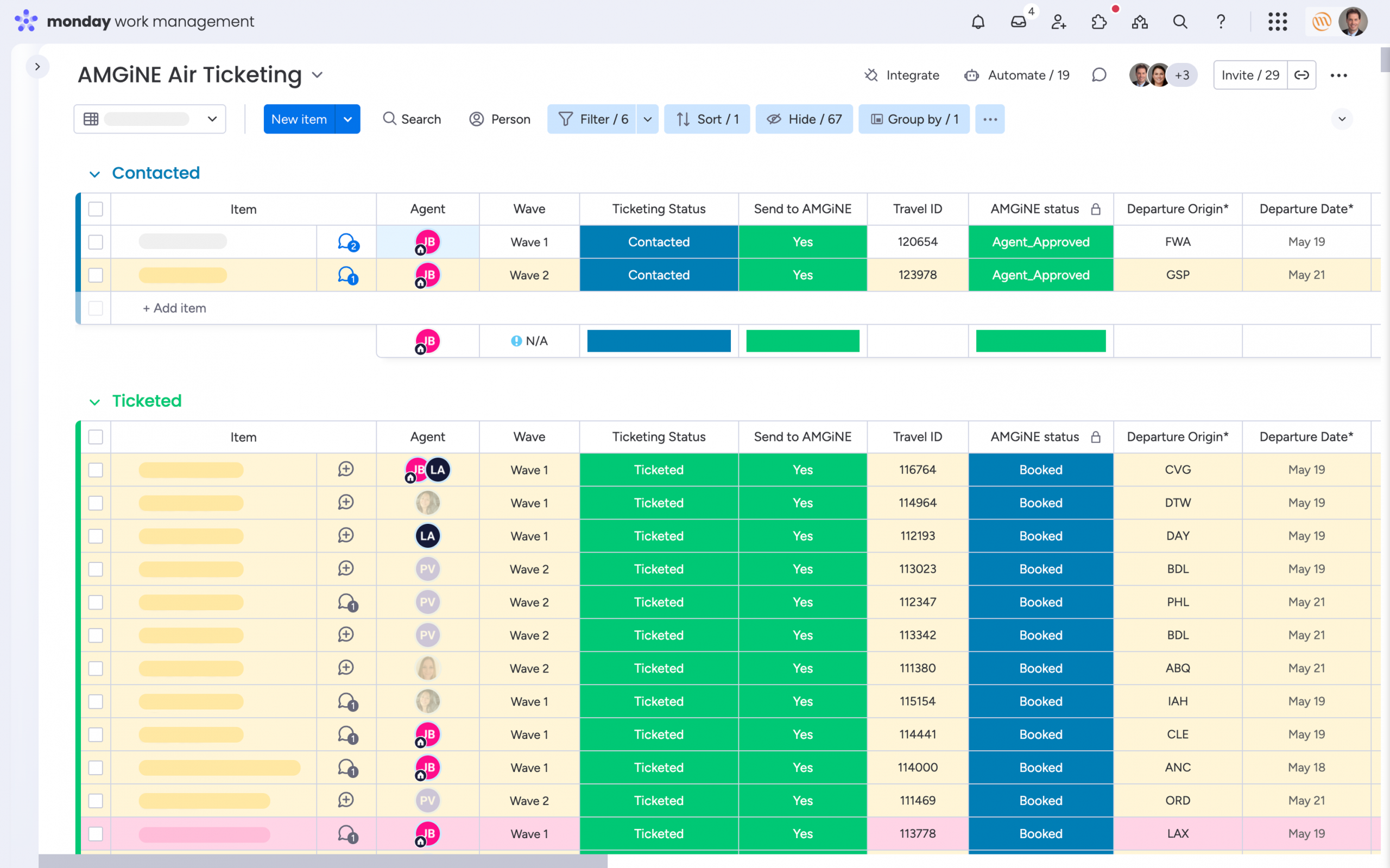This screenshot has width=1390, height=868.
Task: Click + Add item in Contacted
Action: [174, 308]
